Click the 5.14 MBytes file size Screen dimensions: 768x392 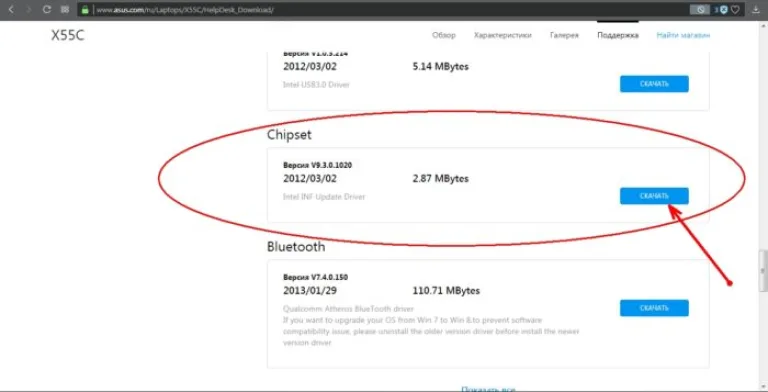pos(441,67)
